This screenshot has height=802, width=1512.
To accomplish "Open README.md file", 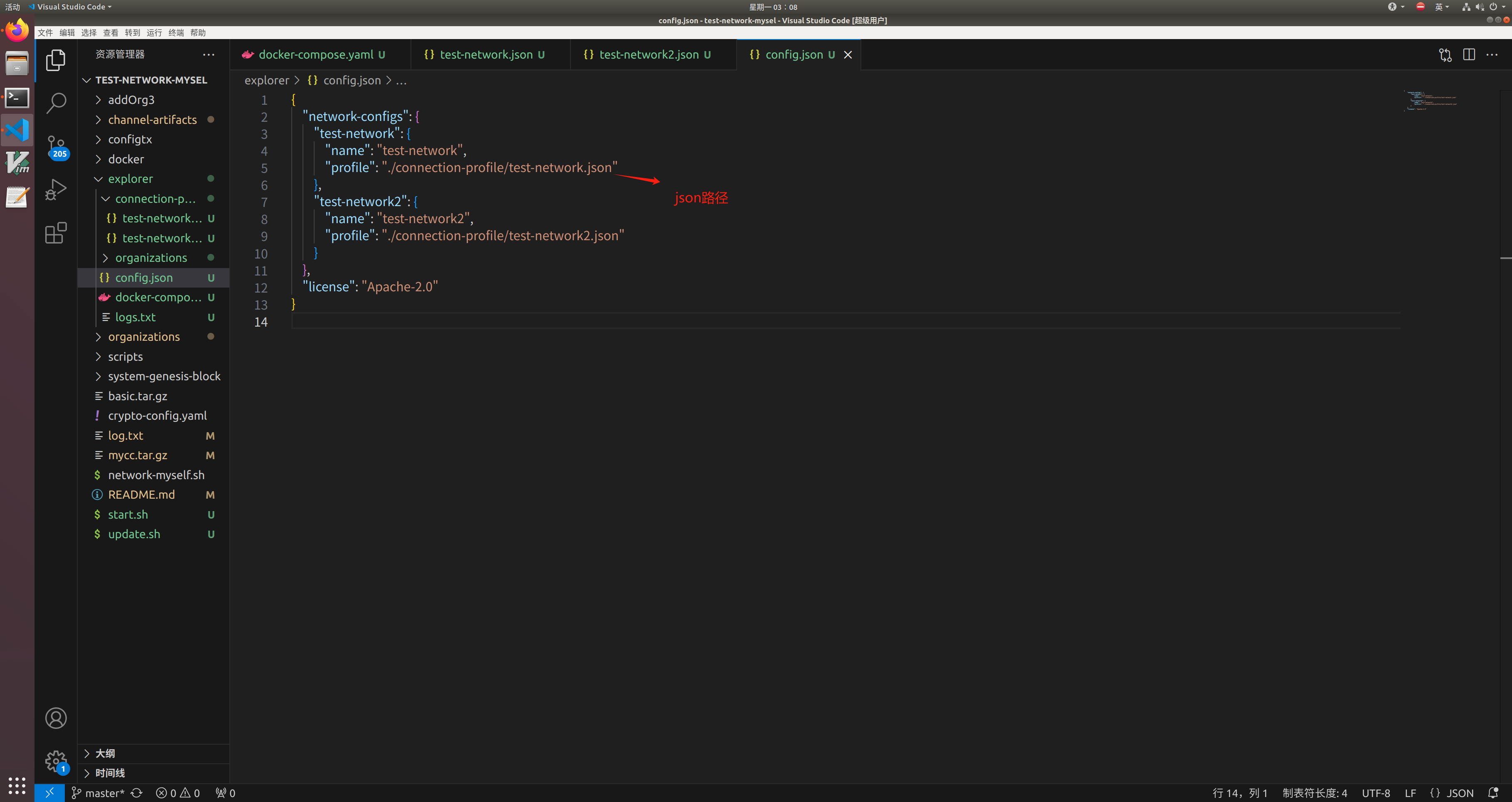I will pos(153,494).
